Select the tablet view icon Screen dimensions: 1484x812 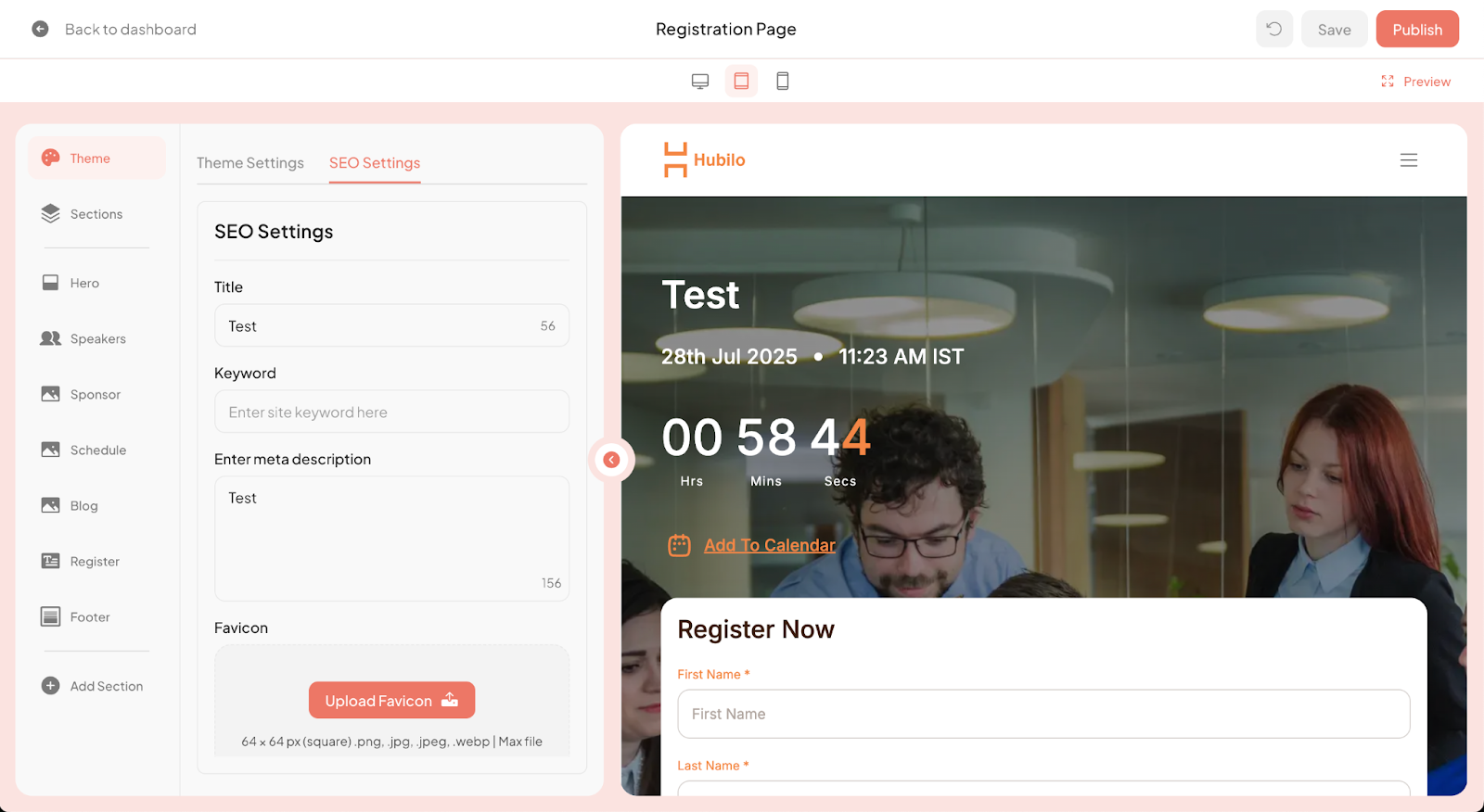(x=741, y=82)
